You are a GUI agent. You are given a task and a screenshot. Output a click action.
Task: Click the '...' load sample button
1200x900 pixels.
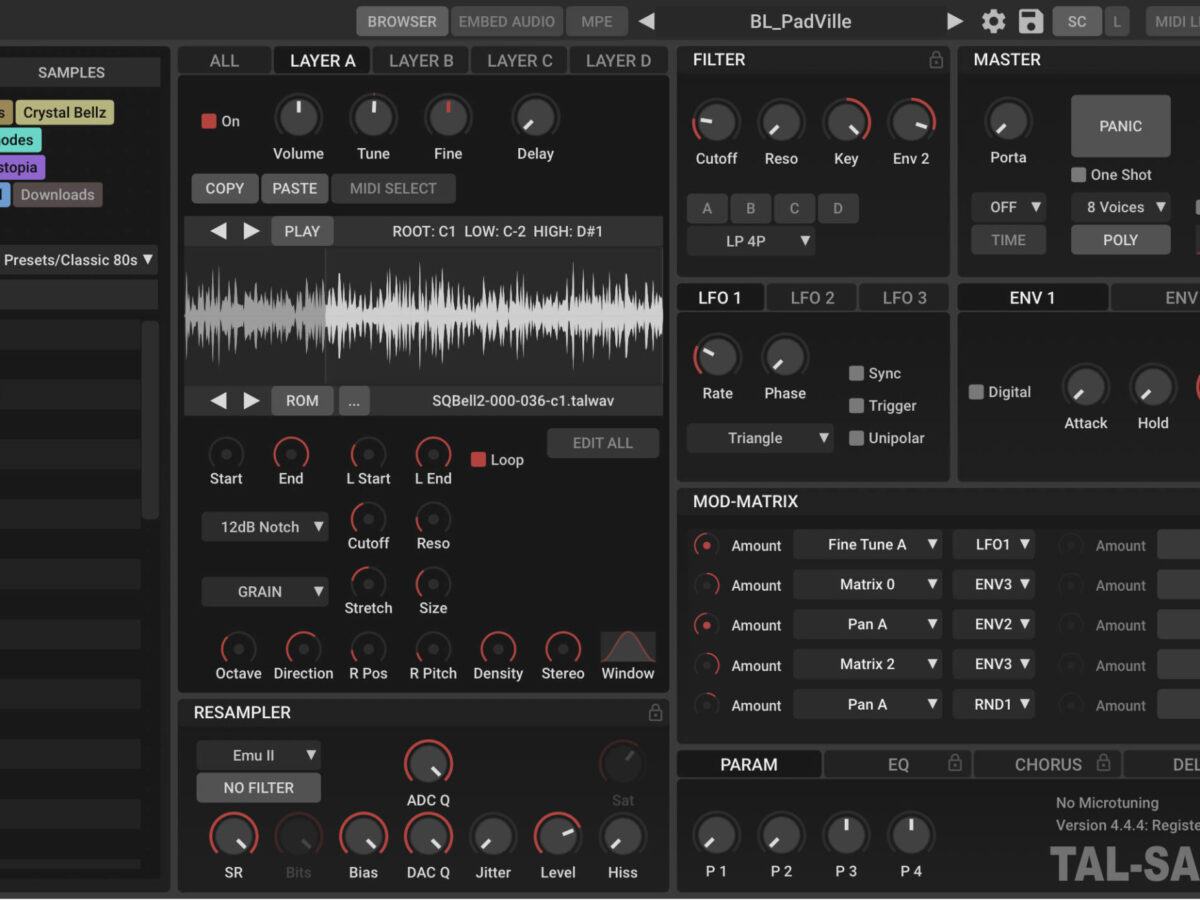[x=354, y=400]
